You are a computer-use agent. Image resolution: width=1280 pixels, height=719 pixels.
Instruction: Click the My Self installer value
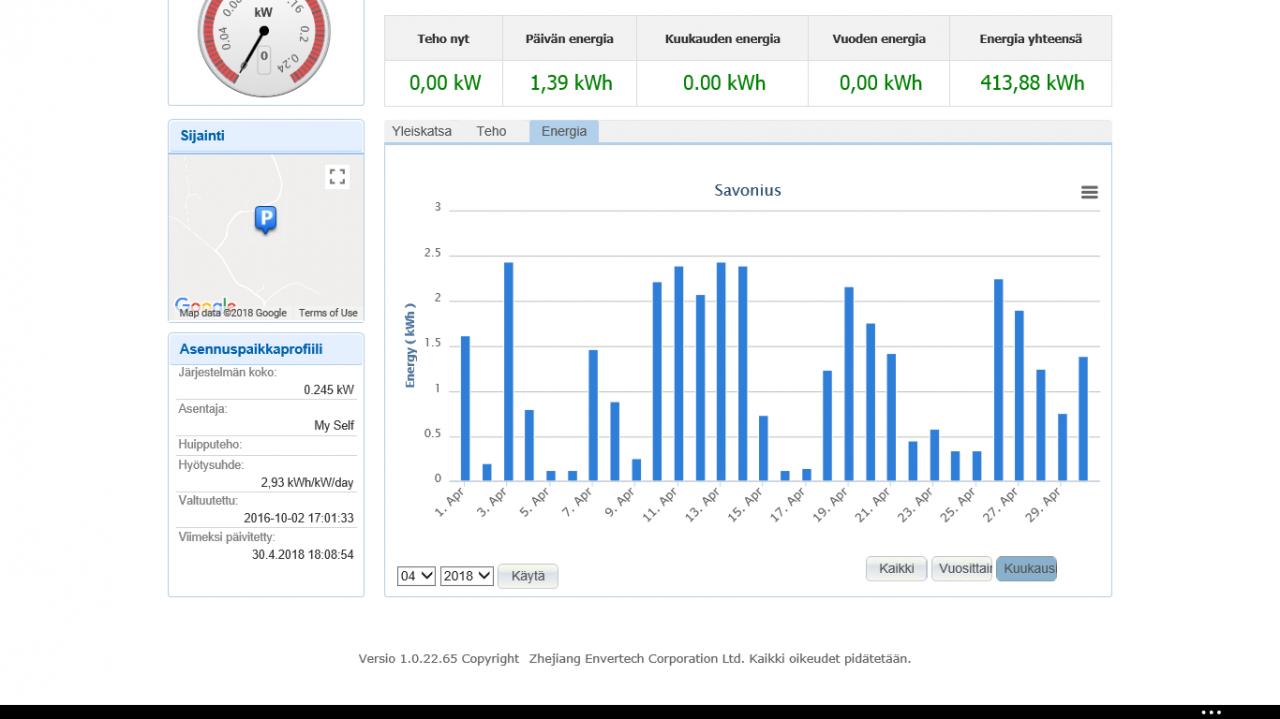coord(334,425)
